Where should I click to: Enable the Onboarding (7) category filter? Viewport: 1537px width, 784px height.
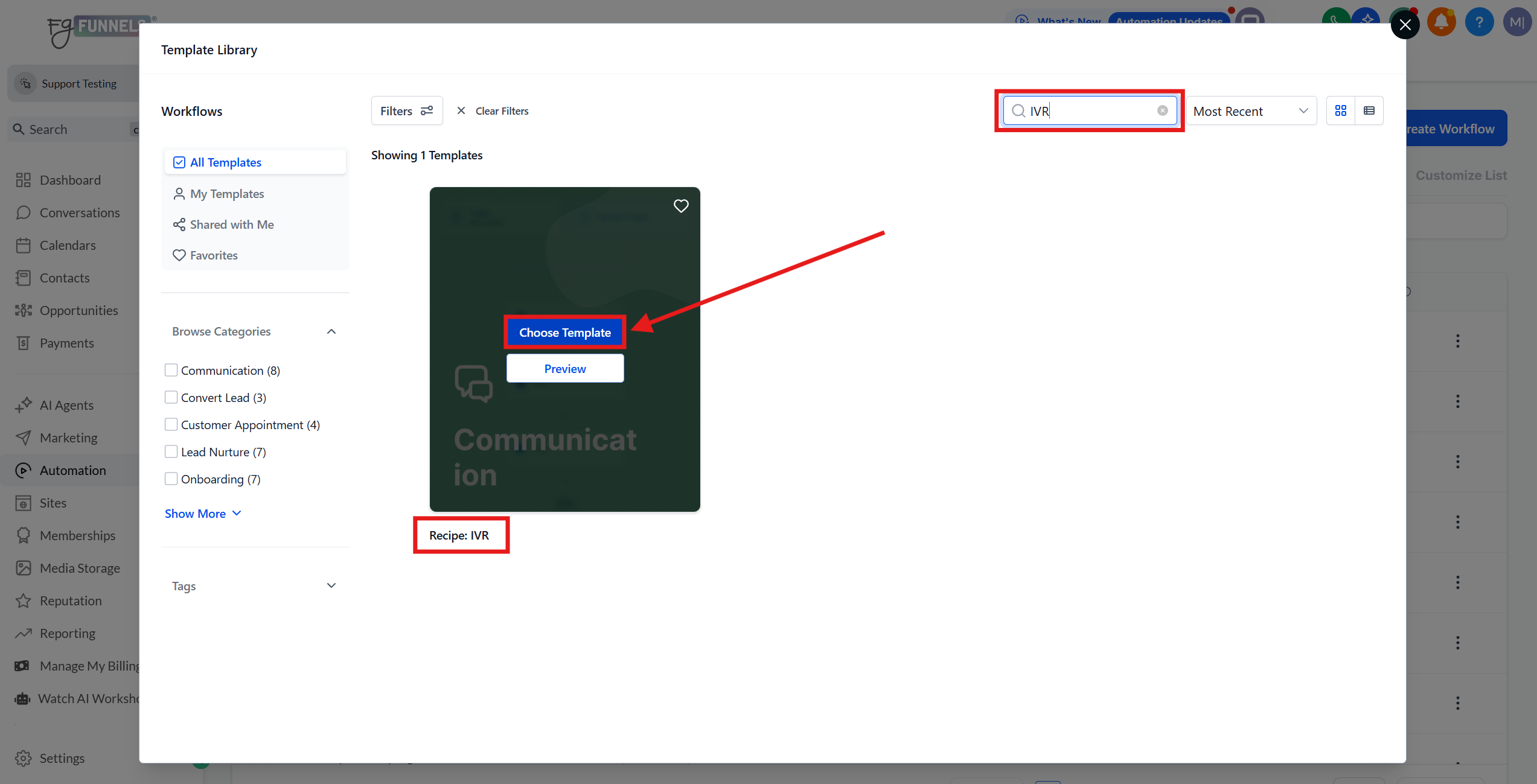click(x=171, y=479)
